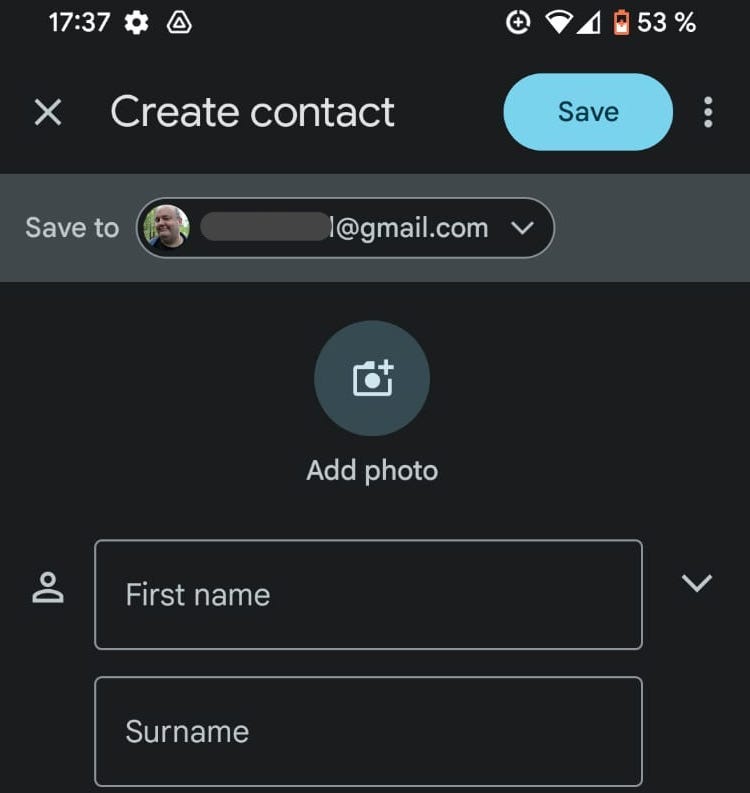This screenshot has width=750, height=793.
Task: Tap the triangle notification icon in status bar
Action: coord(178,23)
